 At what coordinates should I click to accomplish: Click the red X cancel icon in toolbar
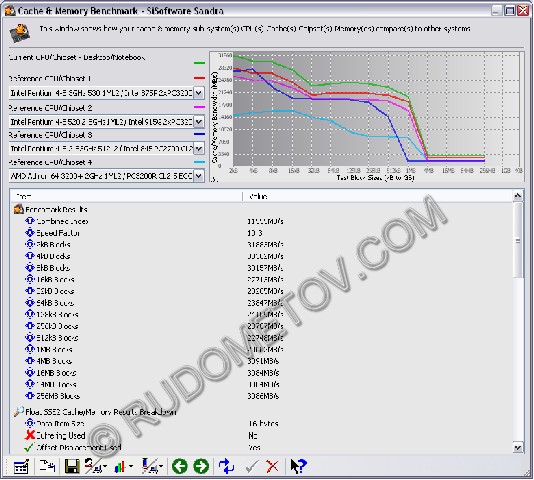(x=272, y=467)
